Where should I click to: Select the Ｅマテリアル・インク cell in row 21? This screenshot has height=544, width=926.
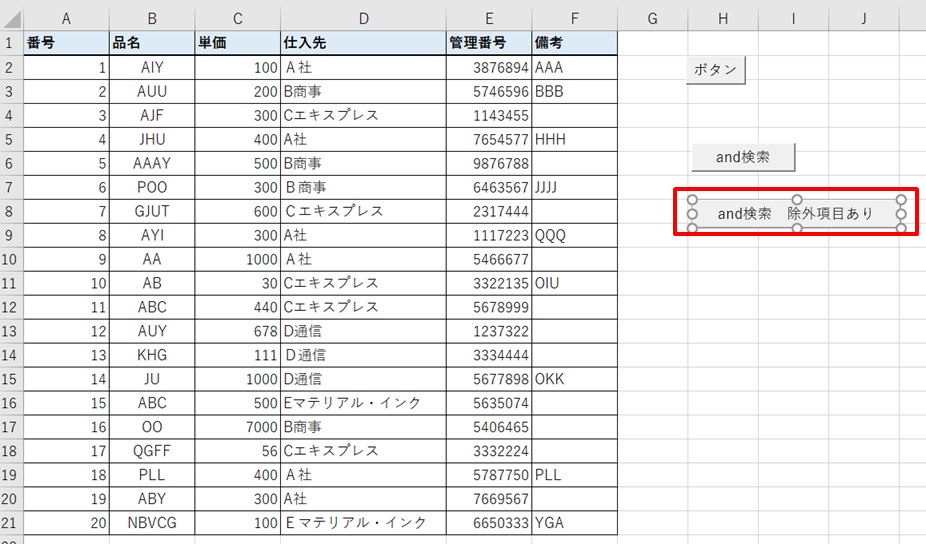[363, 523]
